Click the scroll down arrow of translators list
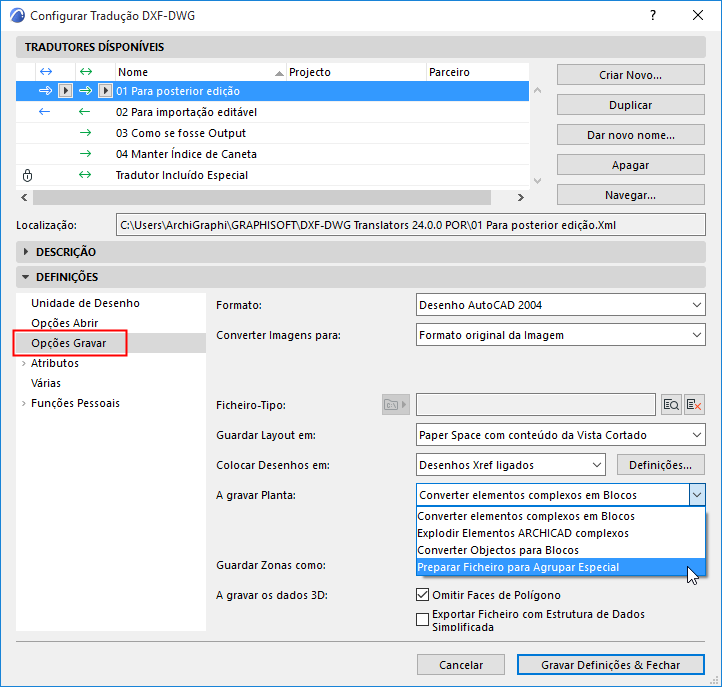The height and width of the screenshot is (687, 722). pyautogui.click(x=537, y=180)
